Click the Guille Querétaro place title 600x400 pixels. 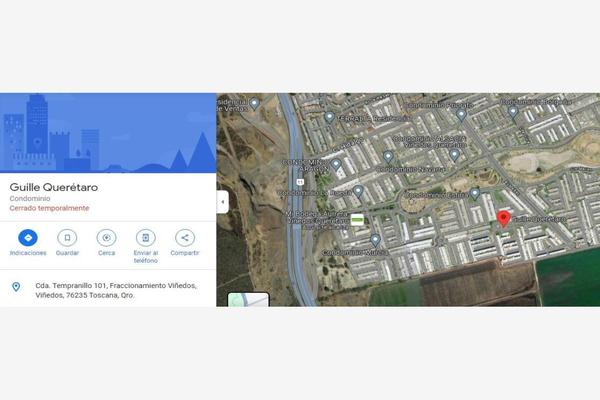click(54, 187)
